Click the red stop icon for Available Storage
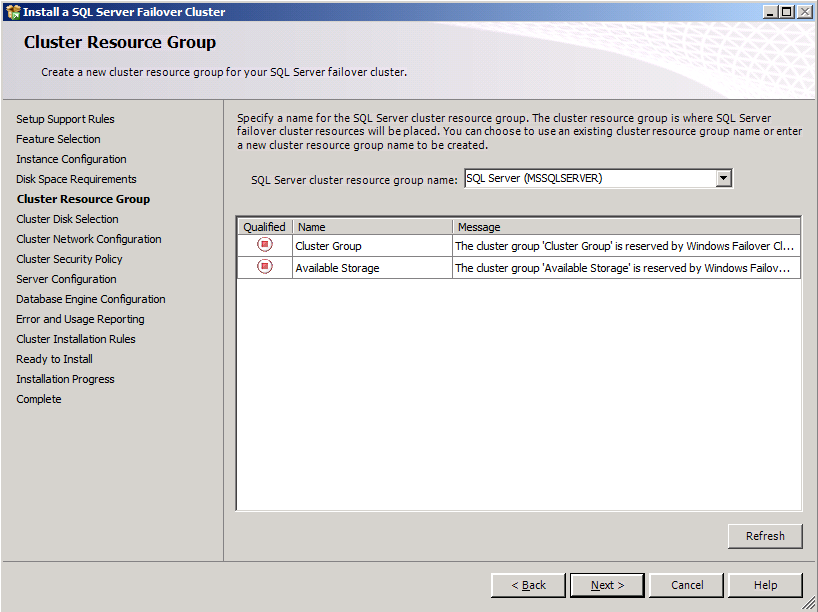This screenshot has width=818, height=612. (x=264, y=267)
